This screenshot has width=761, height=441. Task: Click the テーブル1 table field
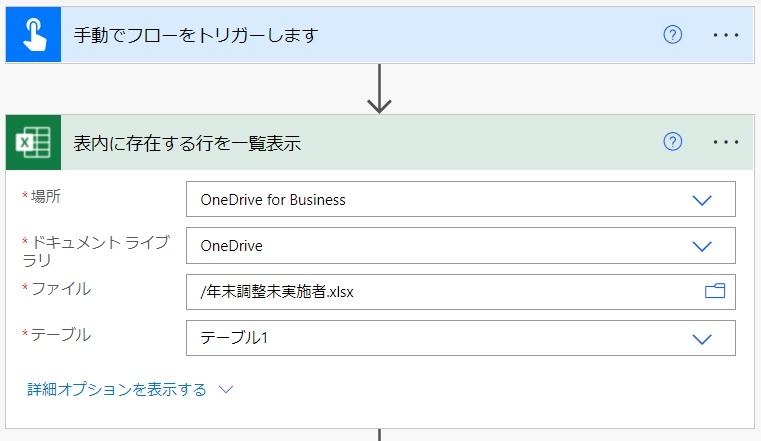(x=461, y=338)
